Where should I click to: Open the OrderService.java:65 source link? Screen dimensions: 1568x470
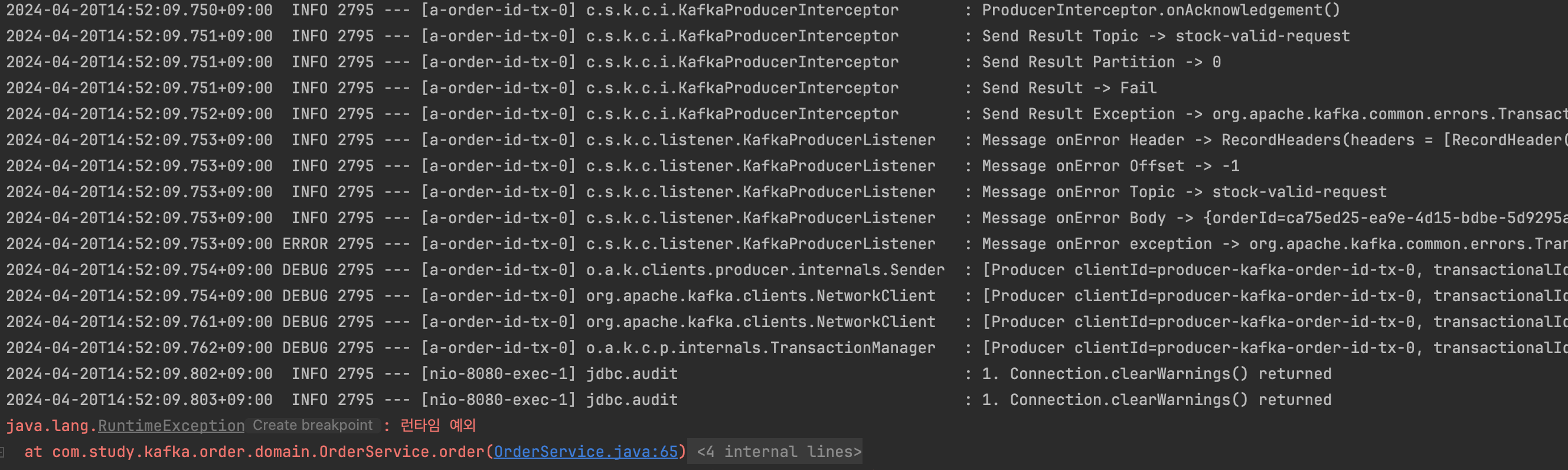point(586,452)
